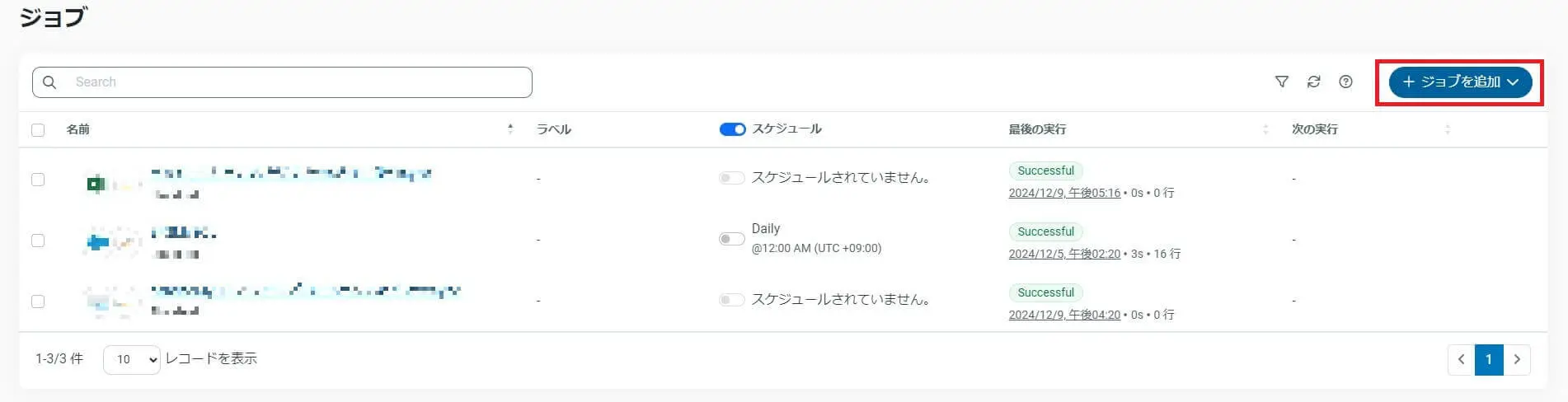Sort by 最後の実行 column arrows

pyautogui.click(x=1265, y=129)
